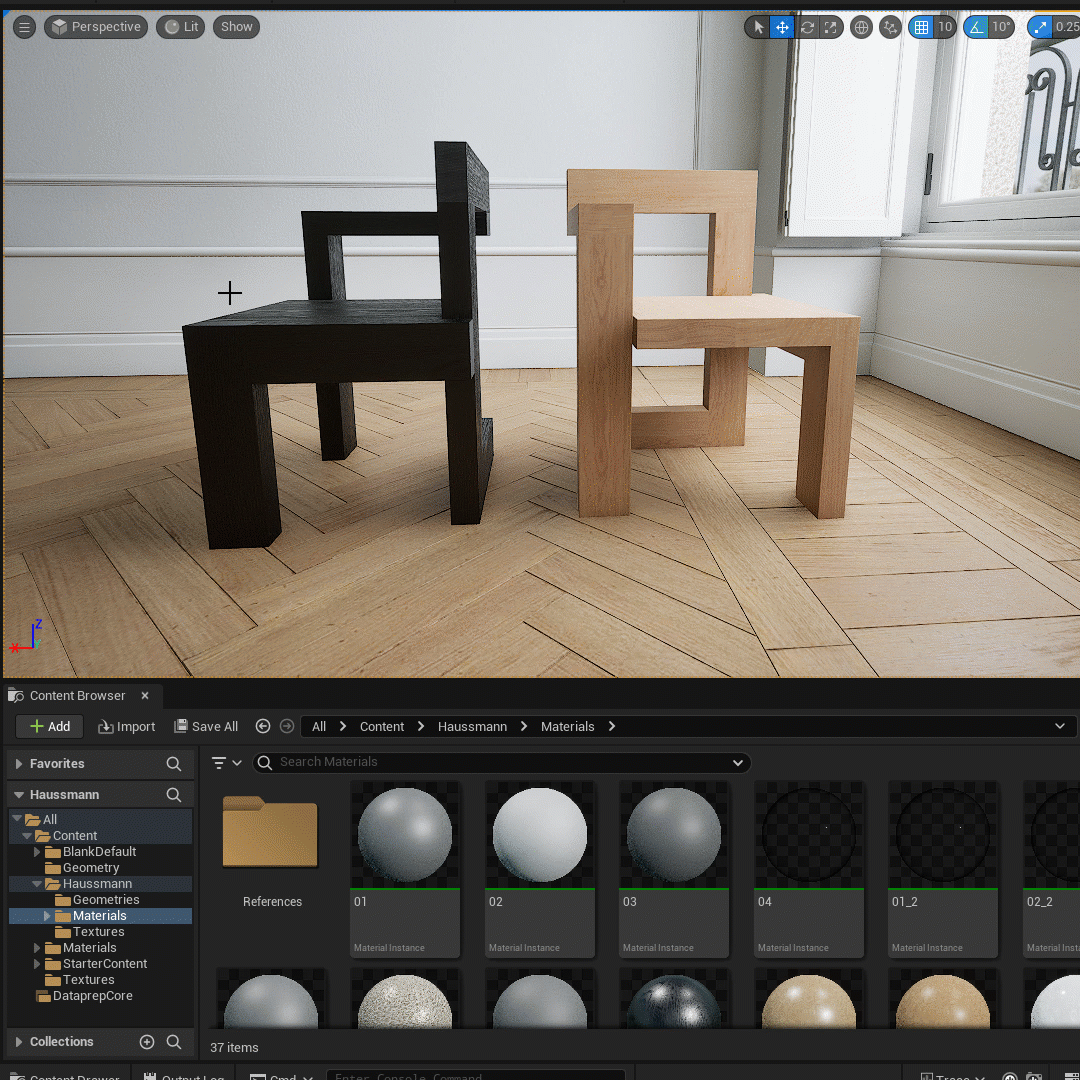Open saved searches dropdown in search bar

pos(738,762)
